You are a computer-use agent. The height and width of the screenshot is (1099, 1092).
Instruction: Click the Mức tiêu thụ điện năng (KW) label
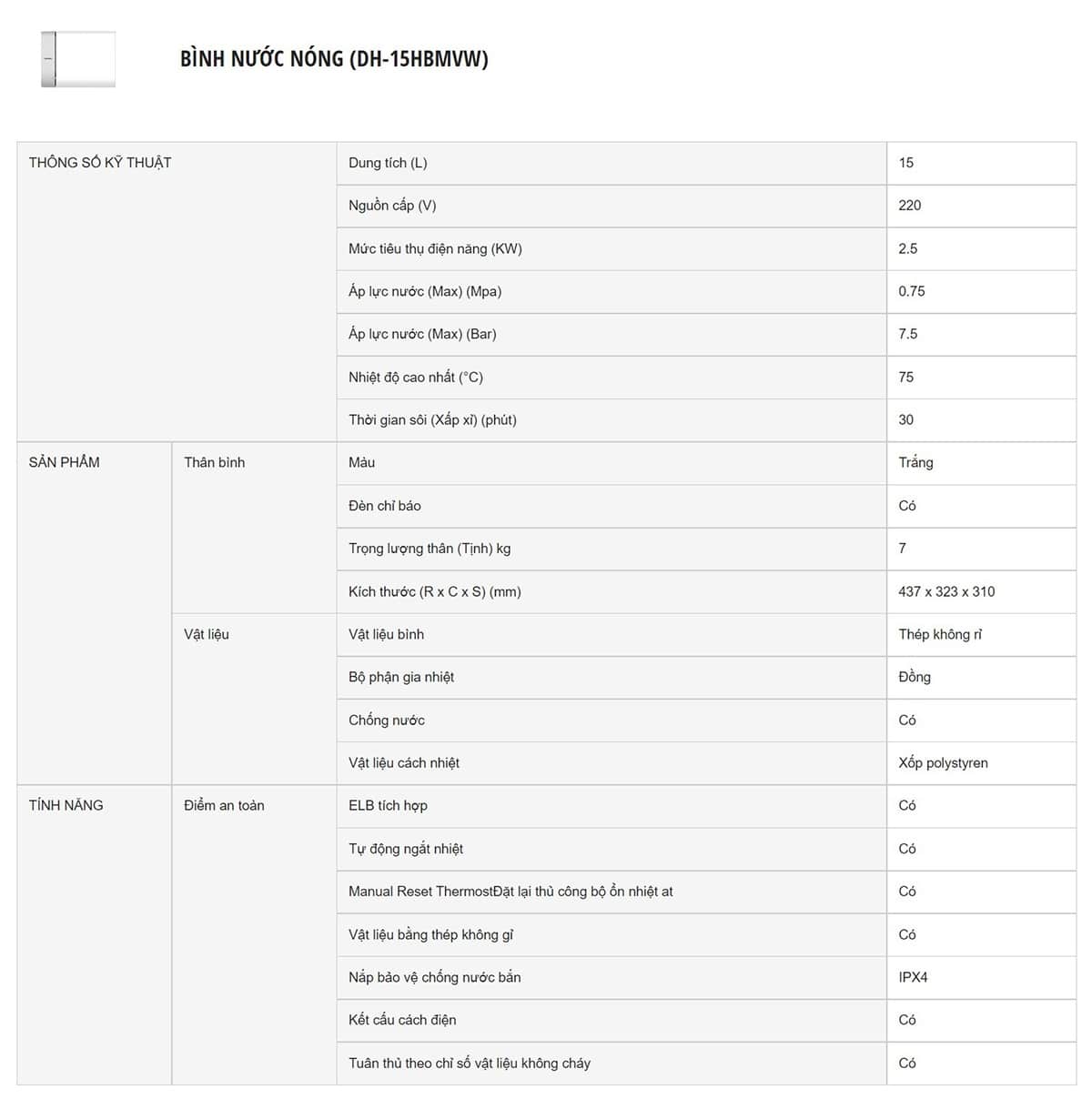[435, 248]
